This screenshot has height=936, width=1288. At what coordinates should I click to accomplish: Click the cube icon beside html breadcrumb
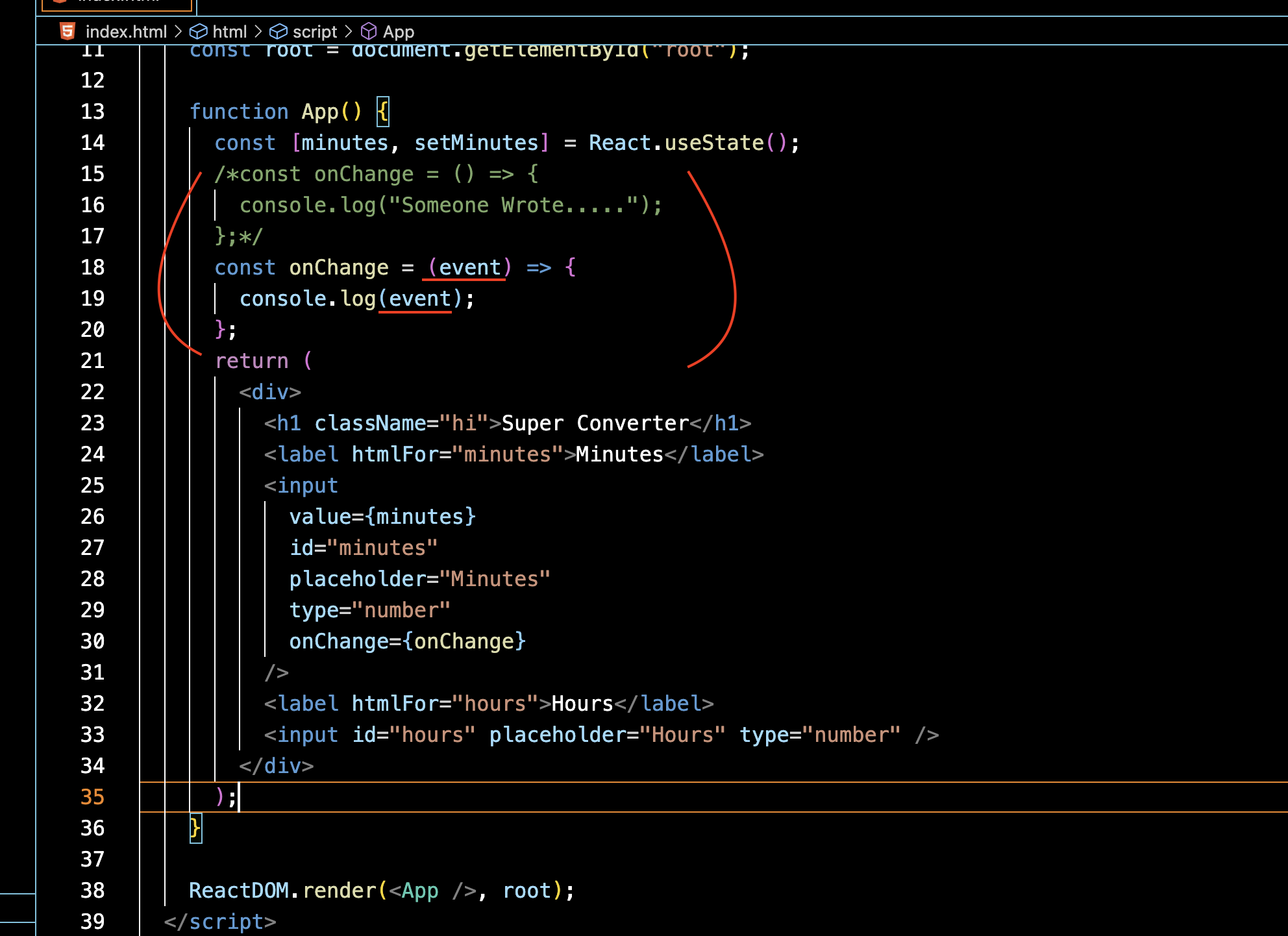pyautogui.click(x=198, y=31)
